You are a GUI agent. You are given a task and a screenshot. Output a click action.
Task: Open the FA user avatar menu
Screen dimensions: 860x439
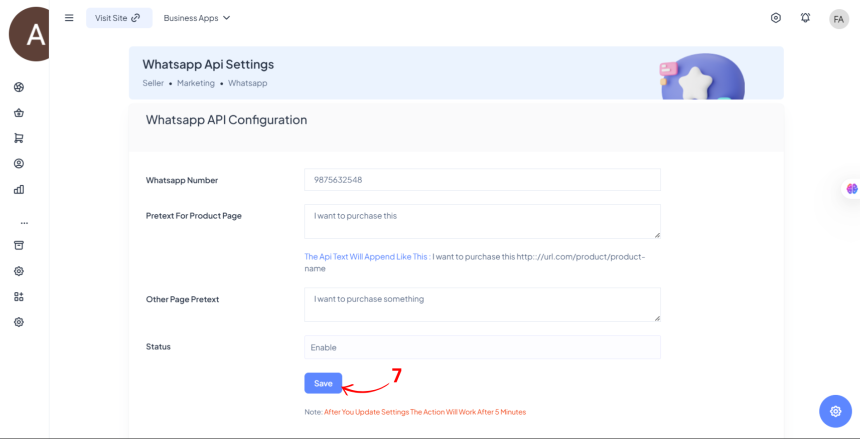[x=838, y=19]
